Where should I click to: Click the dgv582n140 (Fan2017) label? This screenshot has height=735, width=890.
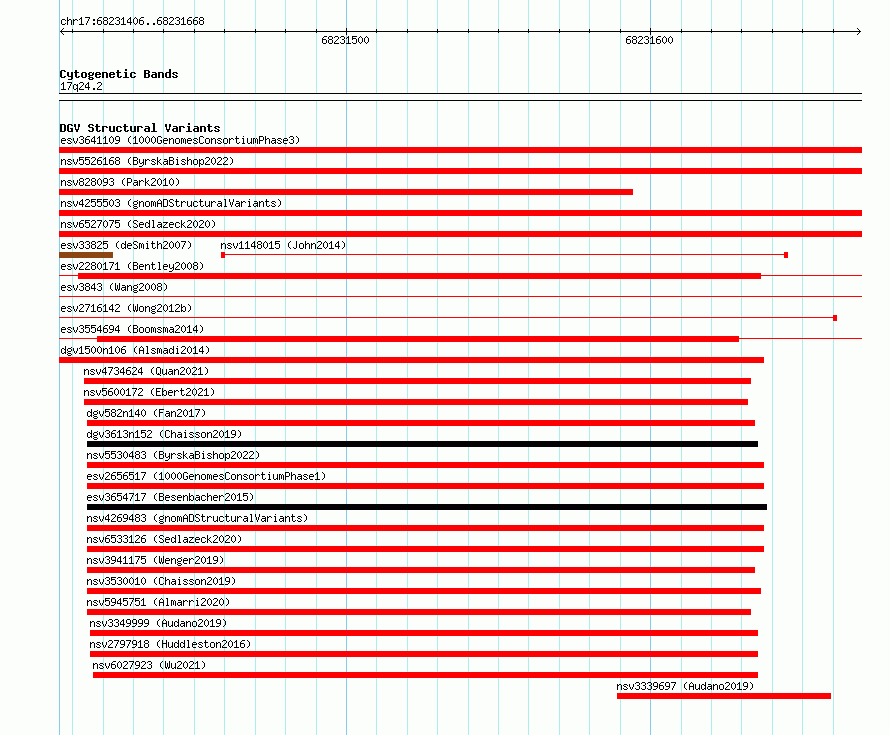146,413
